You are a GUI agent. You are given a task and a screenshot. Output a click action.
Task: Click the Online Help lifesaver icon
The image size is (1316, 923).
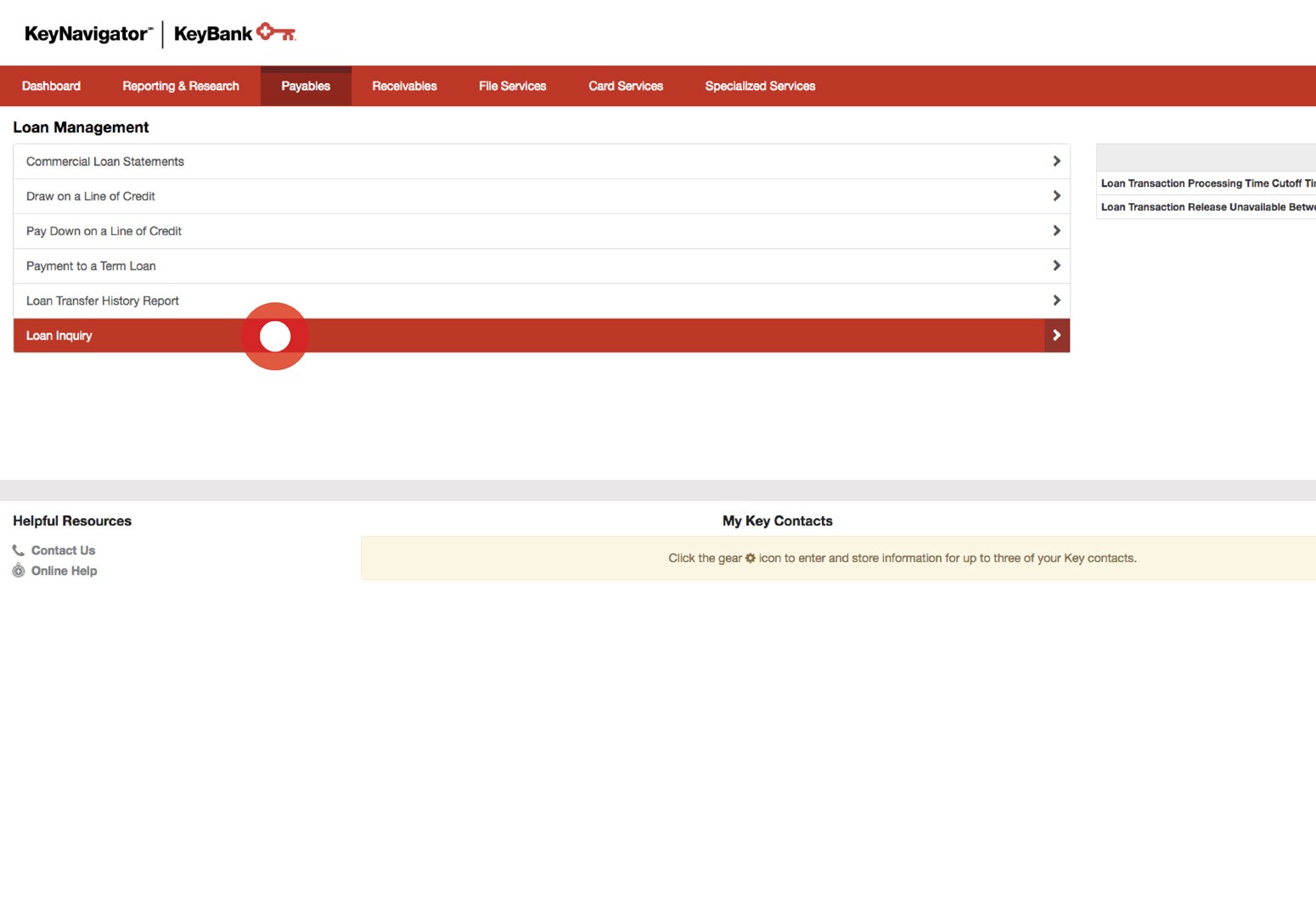(18, 570)
